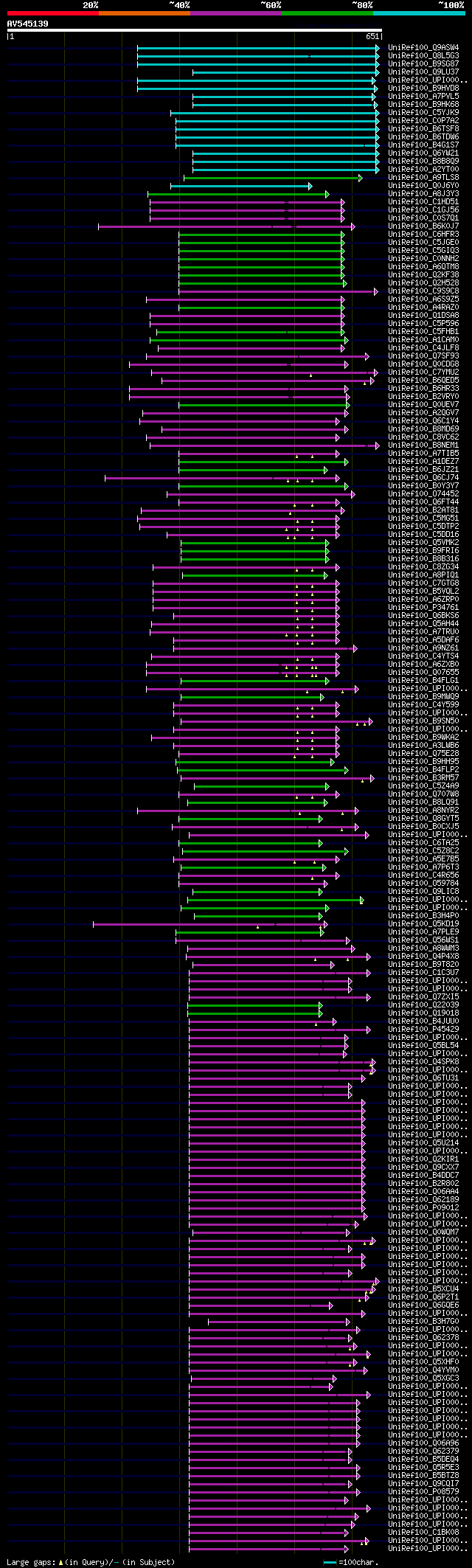The width and height of the screenshot is (472, 1568).
Task: Select hit label UniRef100_A2YT00
Action: click(x=423, y=169)
